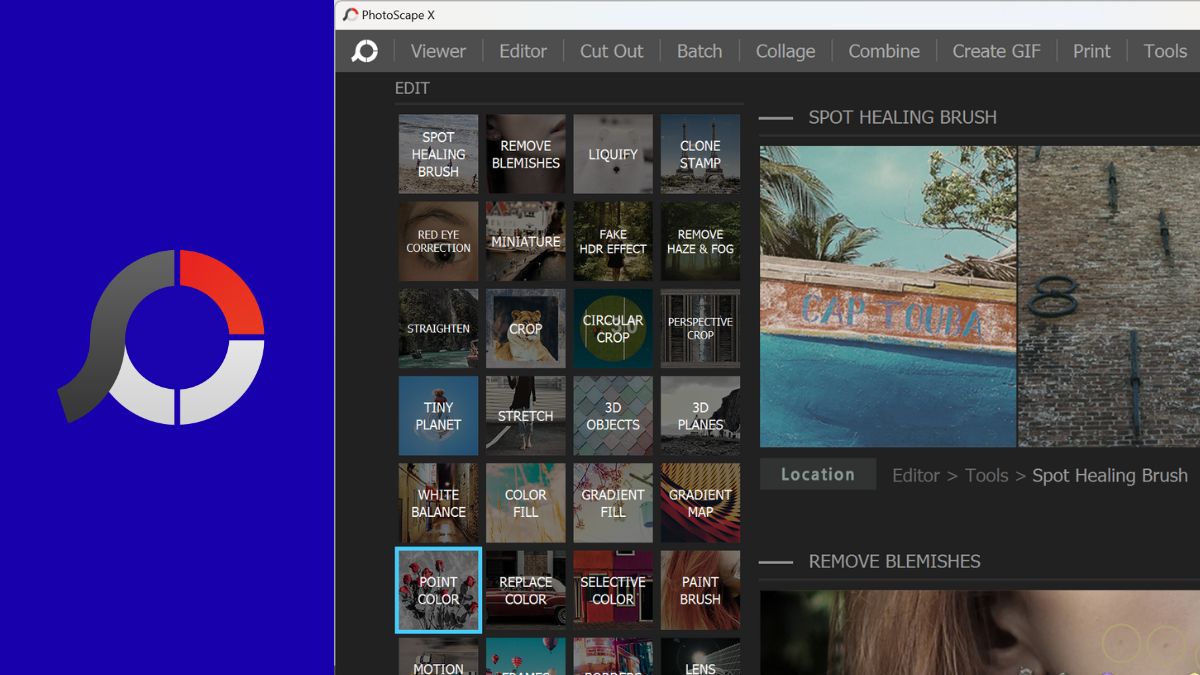Click the Remove Haze & Fog tile

point(700,241)
